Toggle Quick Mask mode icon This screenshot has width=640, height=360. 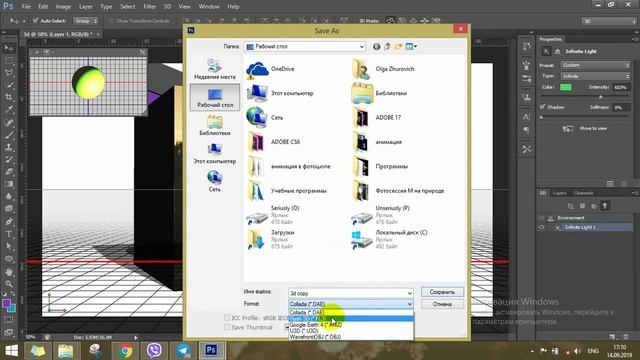pyautogui.click(x=9, y=320)
